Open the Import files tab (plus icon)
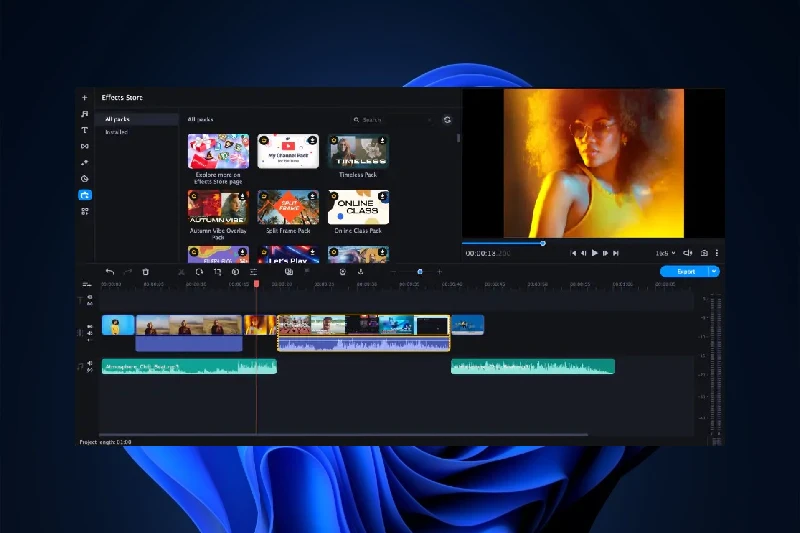Image resolution: width=800 pixels, height=533 pixels. click(85, 97)
